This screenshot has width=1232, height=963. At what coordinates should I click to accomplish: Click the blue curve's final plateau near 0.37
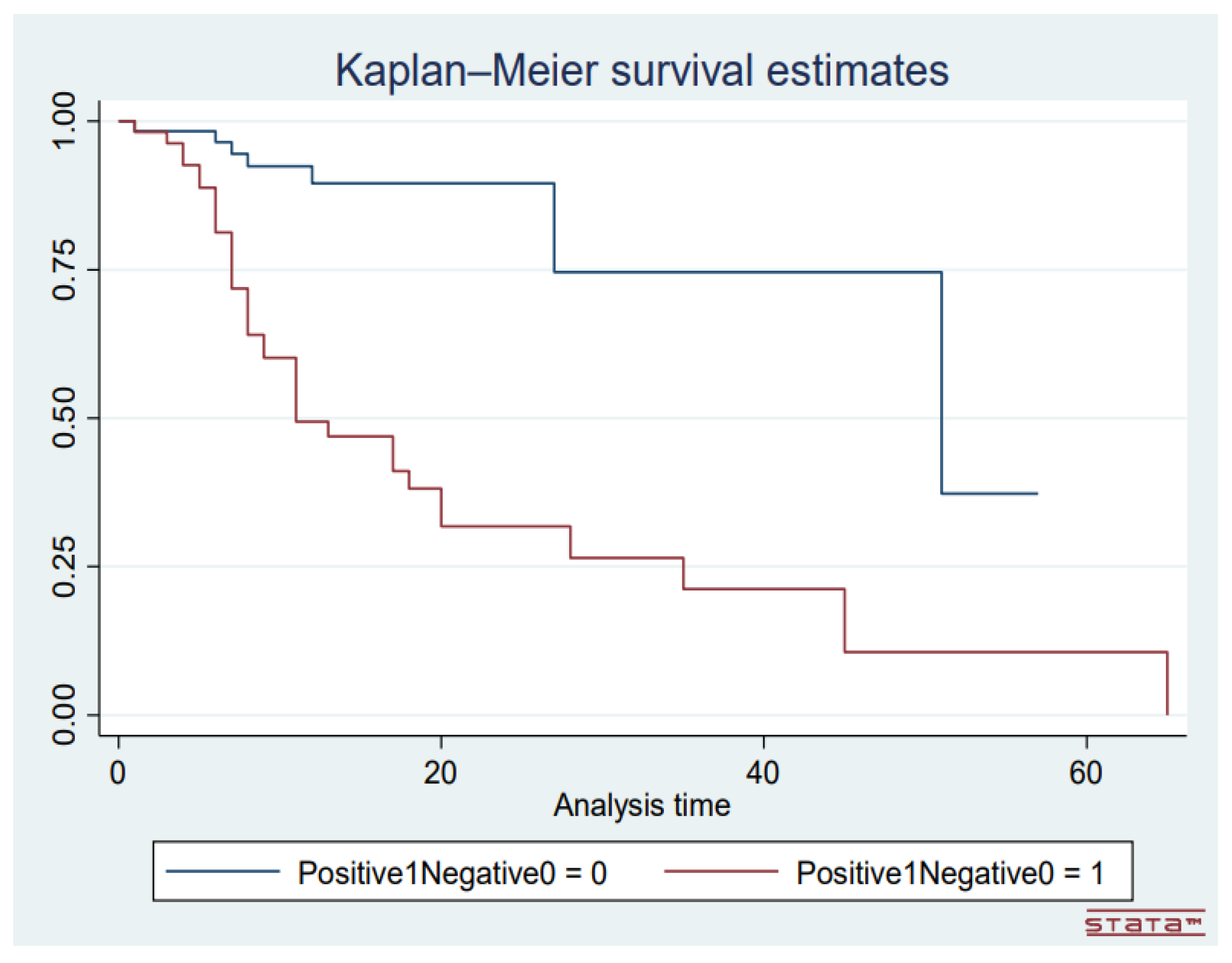(x=989, y=494)
